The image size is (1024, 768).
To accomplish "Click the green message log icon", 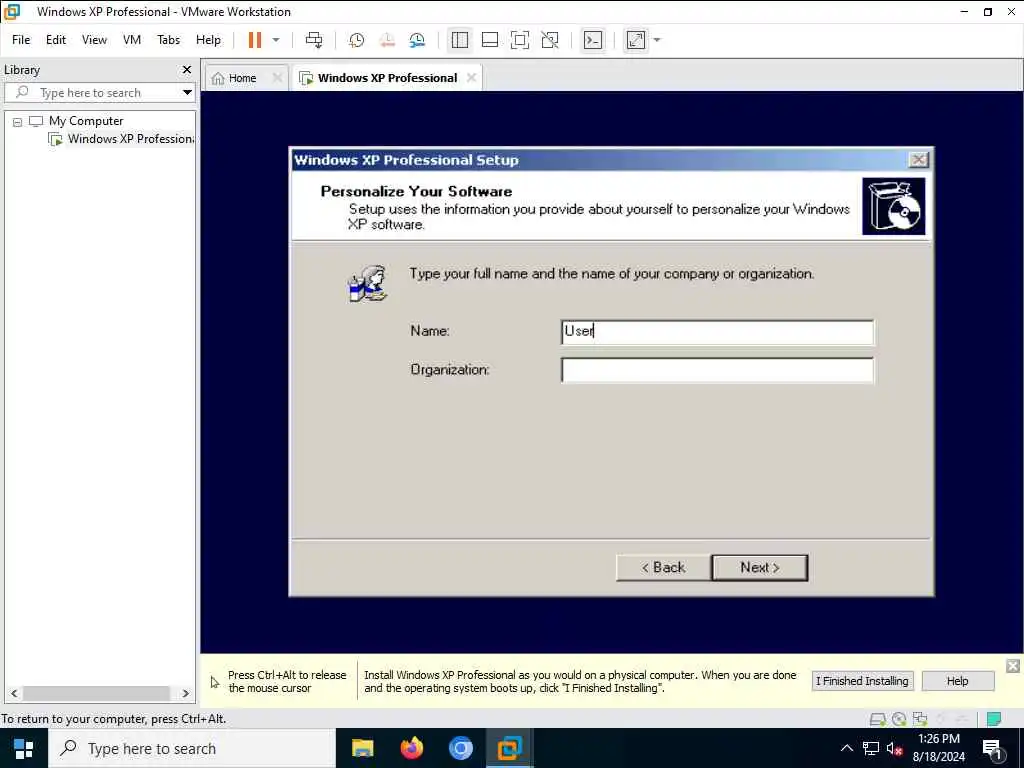I will click(994, 719).
